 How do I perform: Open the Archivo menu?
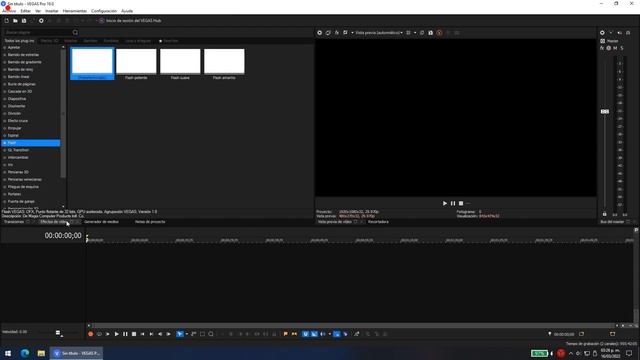coord(9,11)
